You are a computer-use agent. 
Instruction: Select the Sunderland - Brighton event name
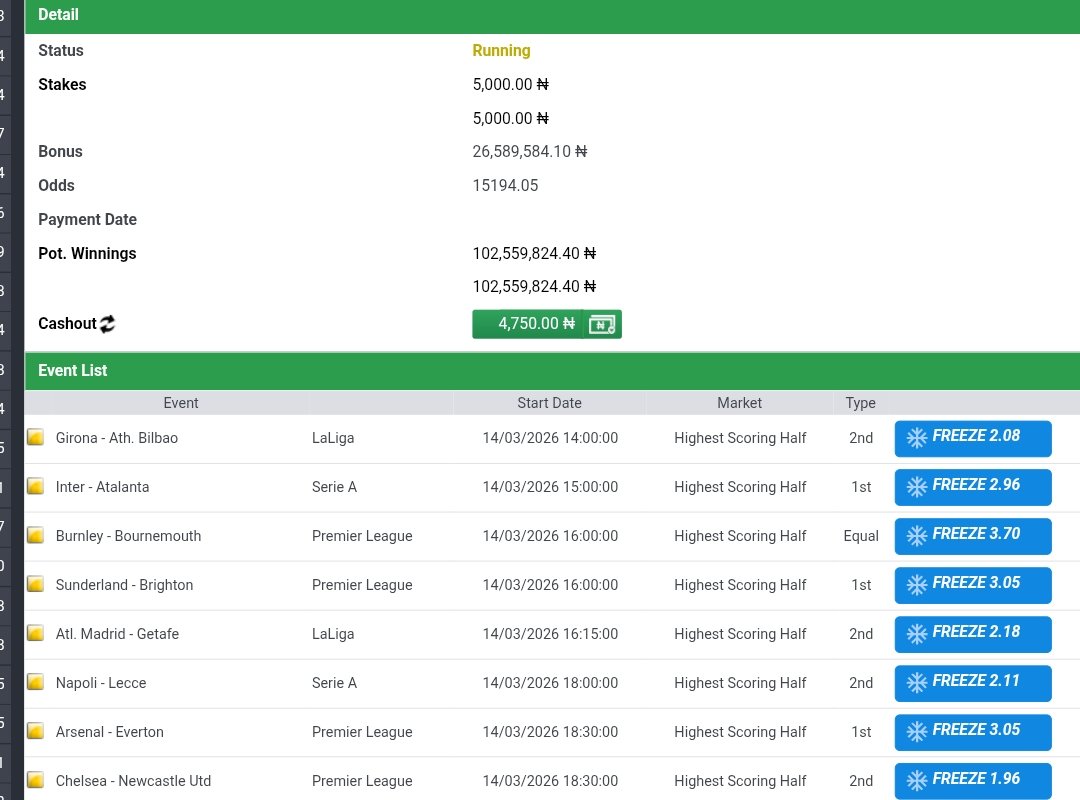pos(124,585)
